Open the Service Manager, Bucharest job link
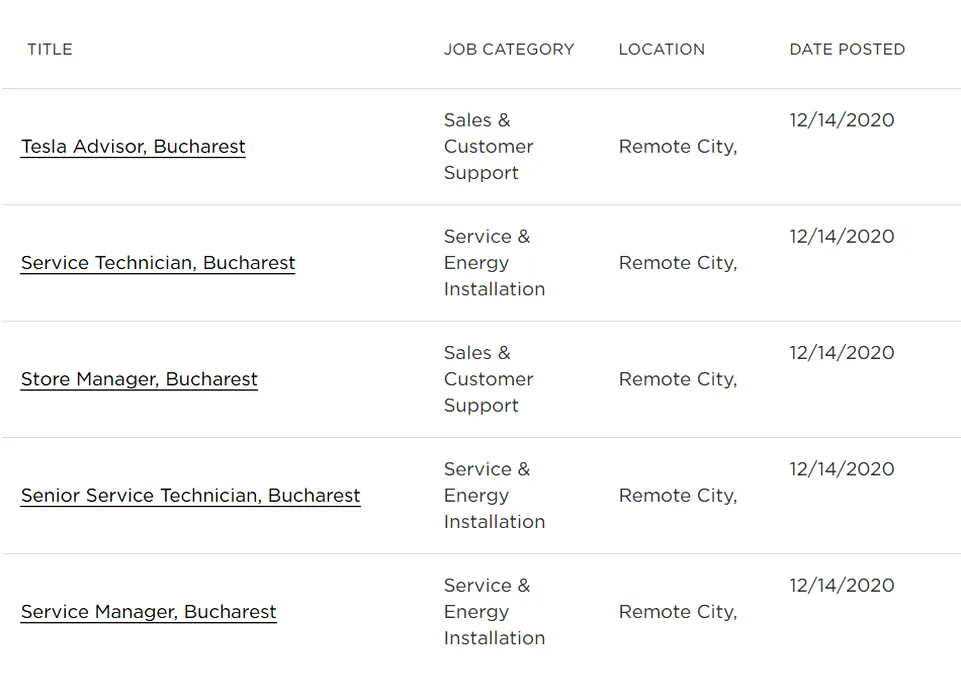This screenshot has width=961, height=700. pyautogui.click(x=149, y=612)
